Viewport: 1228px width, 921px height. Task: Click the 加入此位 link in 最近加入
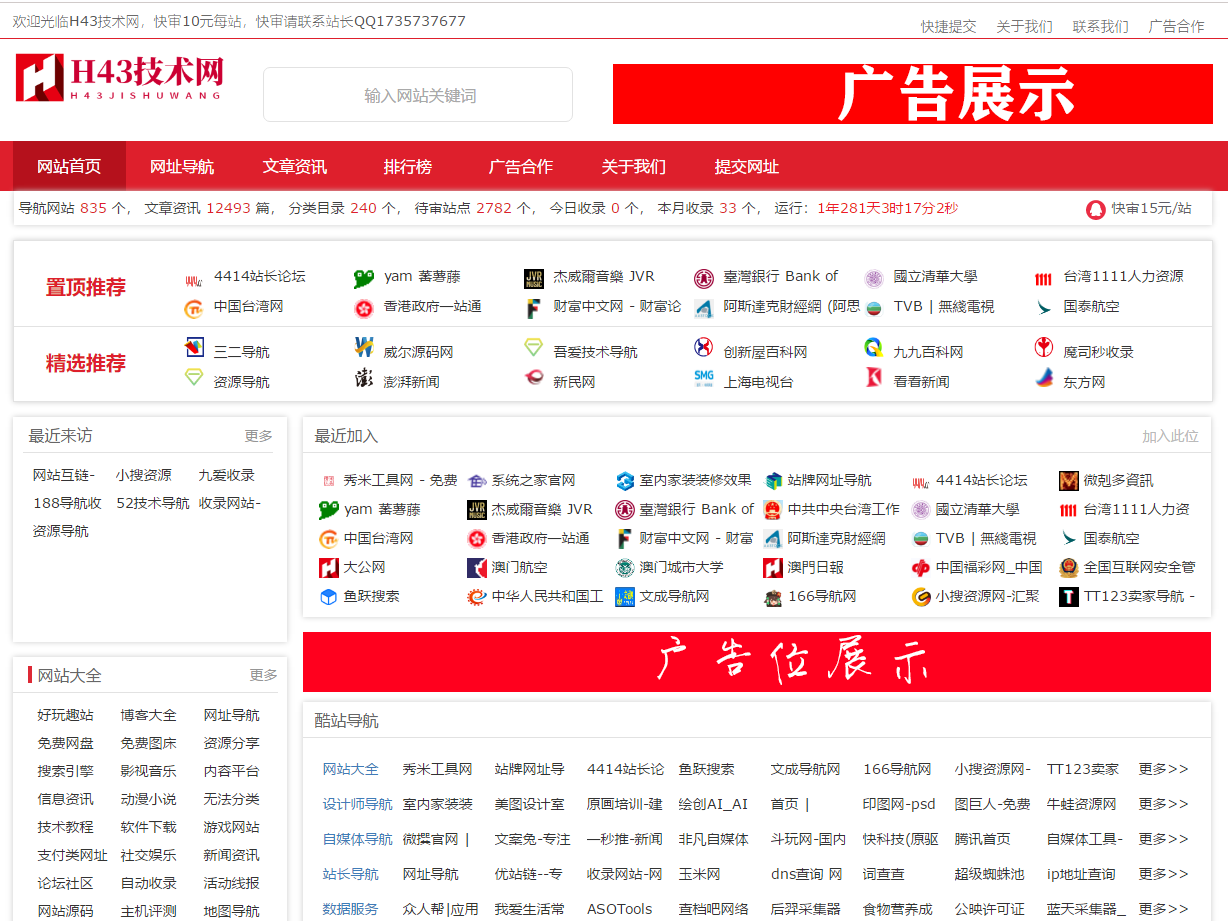[1170, 436]
